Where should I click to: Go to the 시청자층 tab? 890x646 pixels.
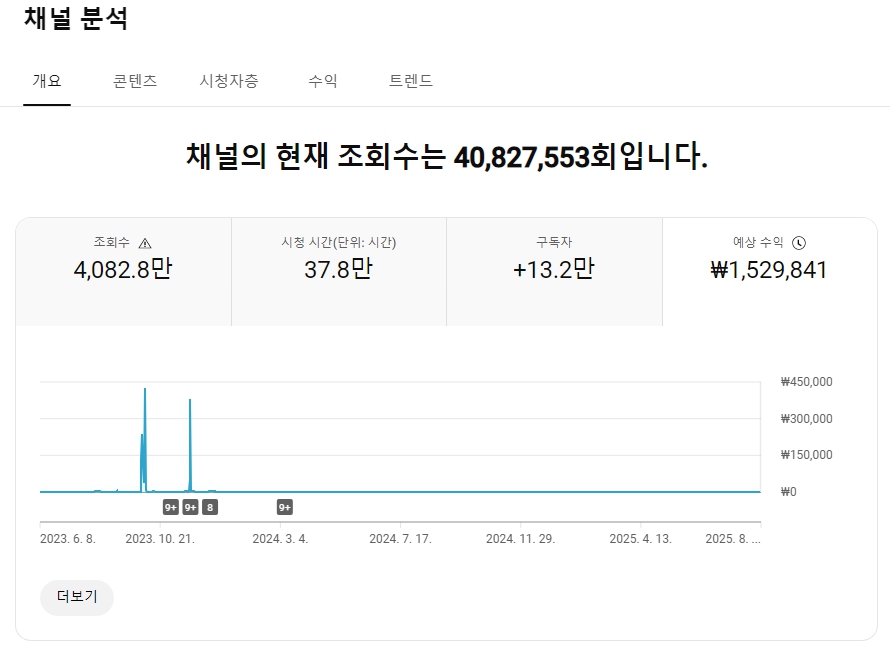coord(229,81)
